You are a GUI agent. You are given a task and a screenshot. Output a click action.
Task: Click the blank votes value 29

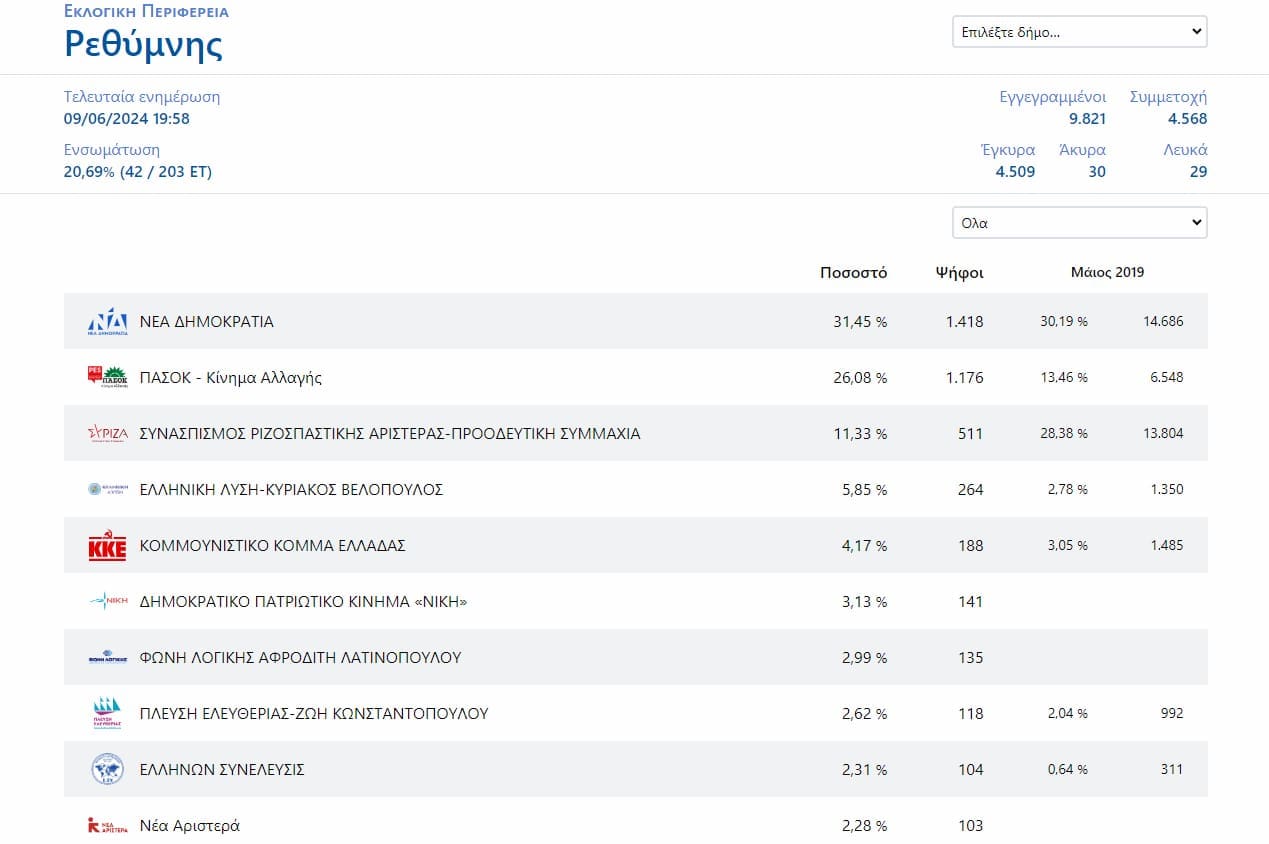(1199, 172)
